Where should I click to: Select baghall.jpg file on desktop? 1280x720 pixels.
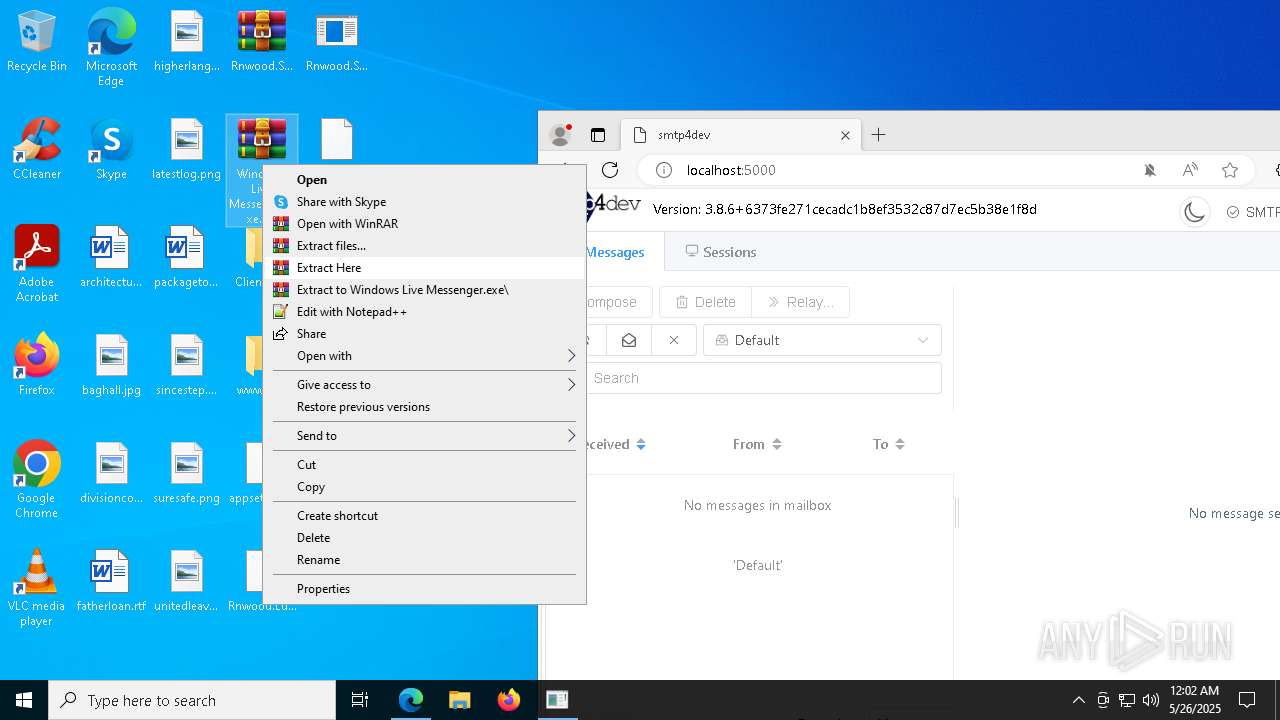tap(111, 366)
